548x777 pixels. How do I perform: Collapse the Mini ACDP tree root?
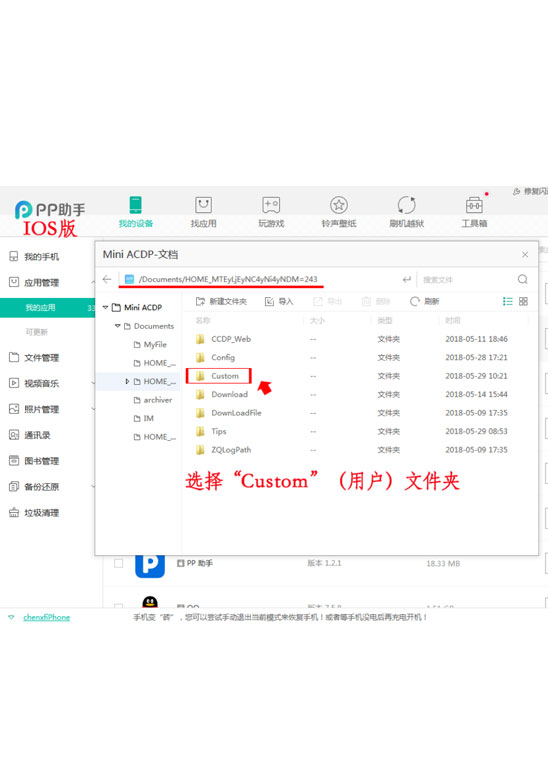(x=105, y=308)
